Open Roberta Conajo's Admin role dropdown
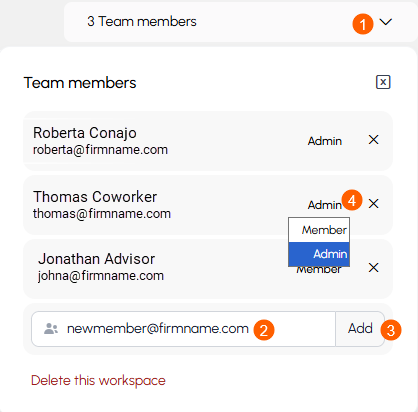The height and width of the screenshot is (412, 418). [325, 141]
